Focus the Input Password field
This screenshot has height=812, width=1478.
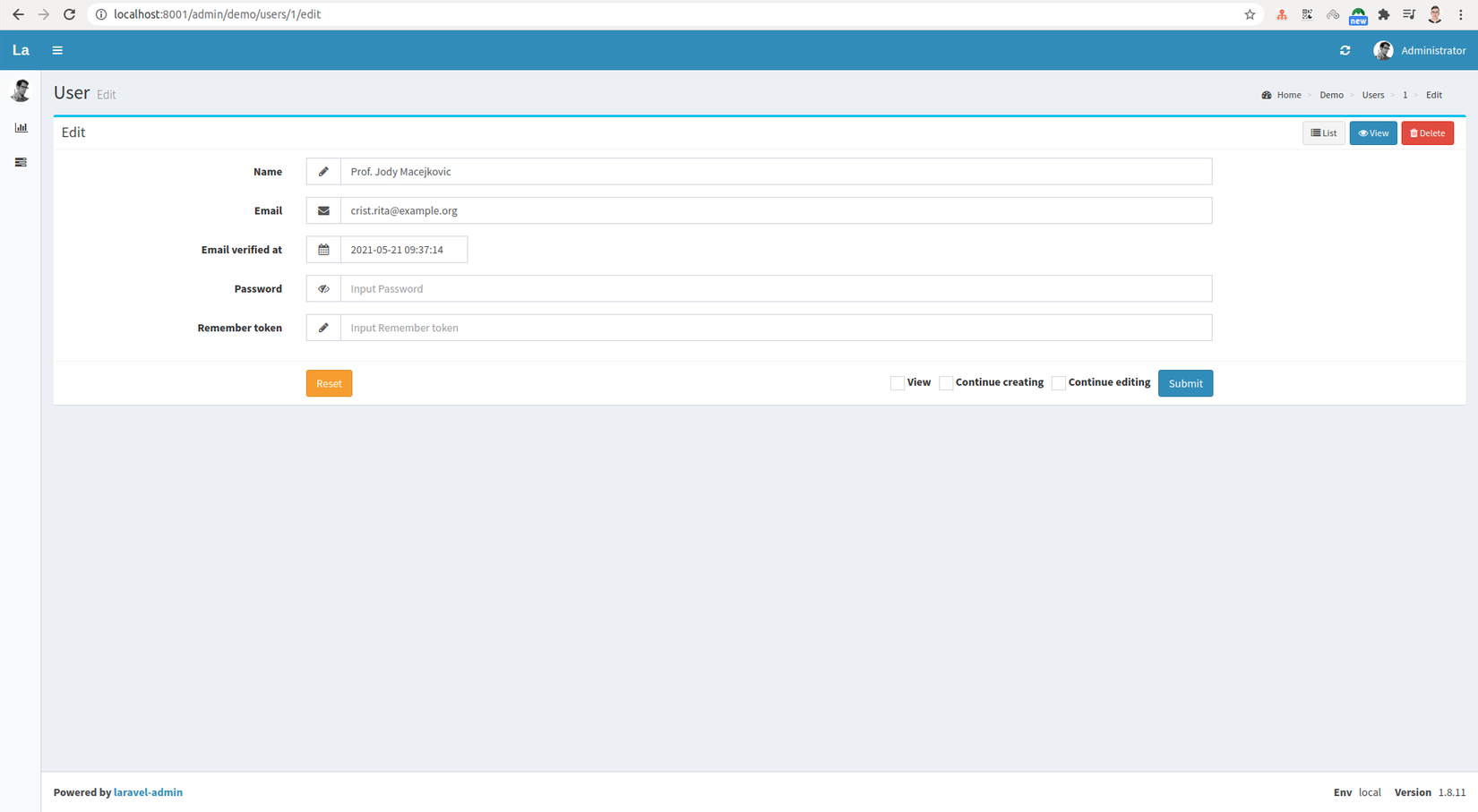tap(776, 288)
